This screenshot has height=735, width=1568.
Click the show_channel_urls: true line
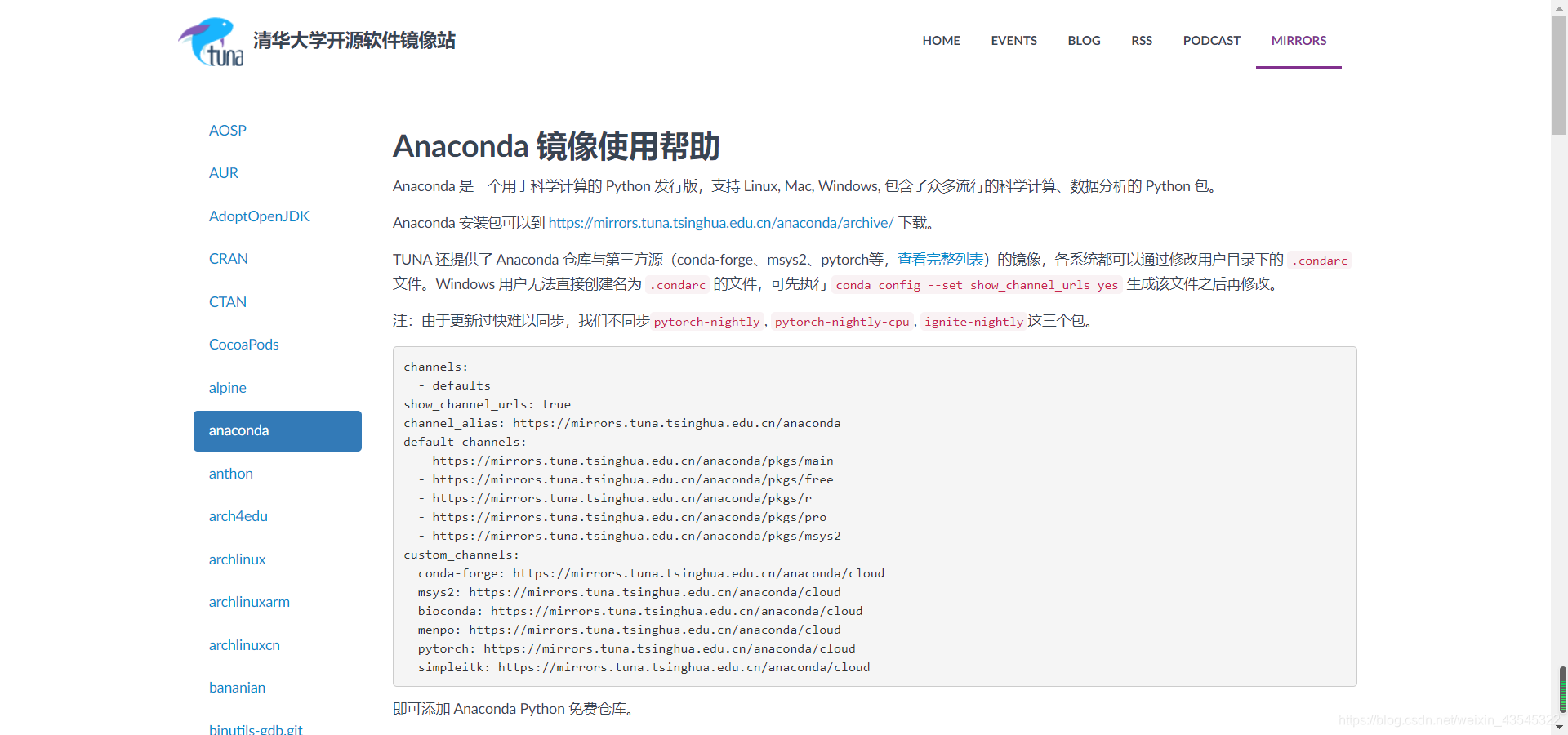[x=488, y=404]
